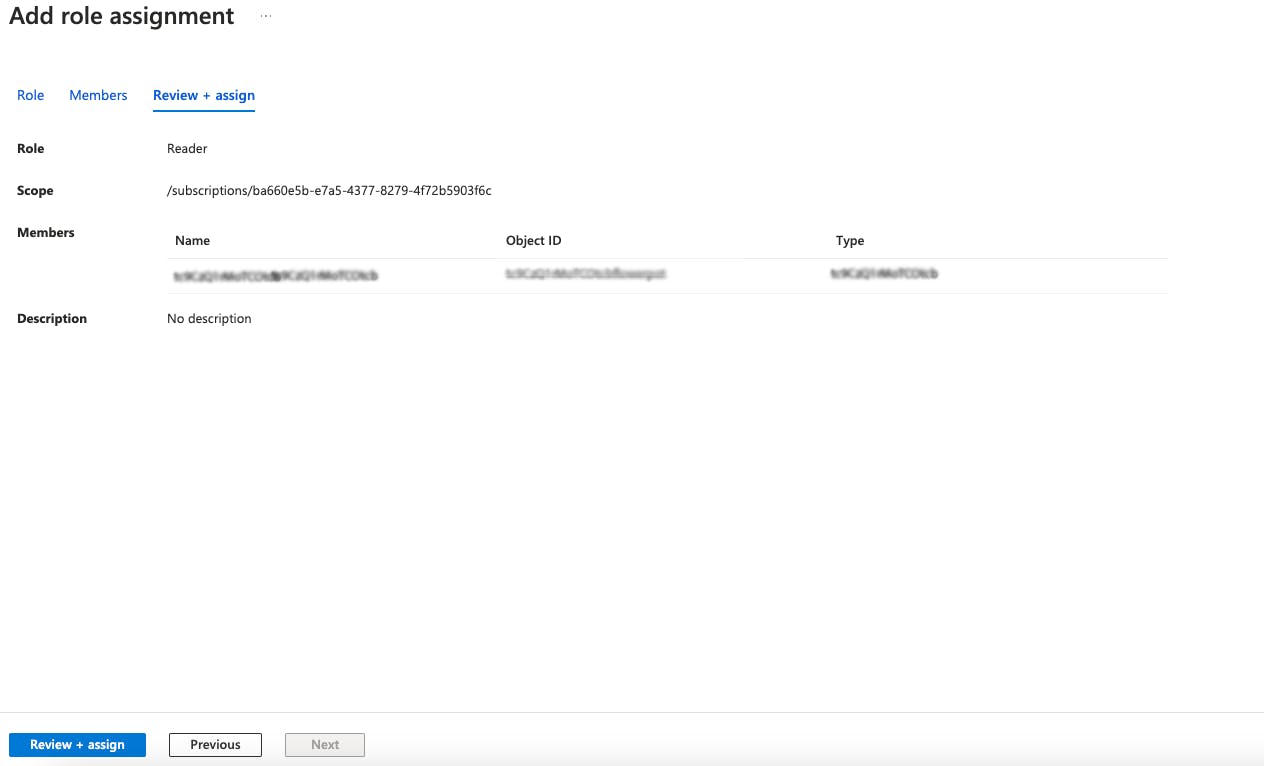Select the Review + assign tab
1264x766 pixels.
click(203, 95)
